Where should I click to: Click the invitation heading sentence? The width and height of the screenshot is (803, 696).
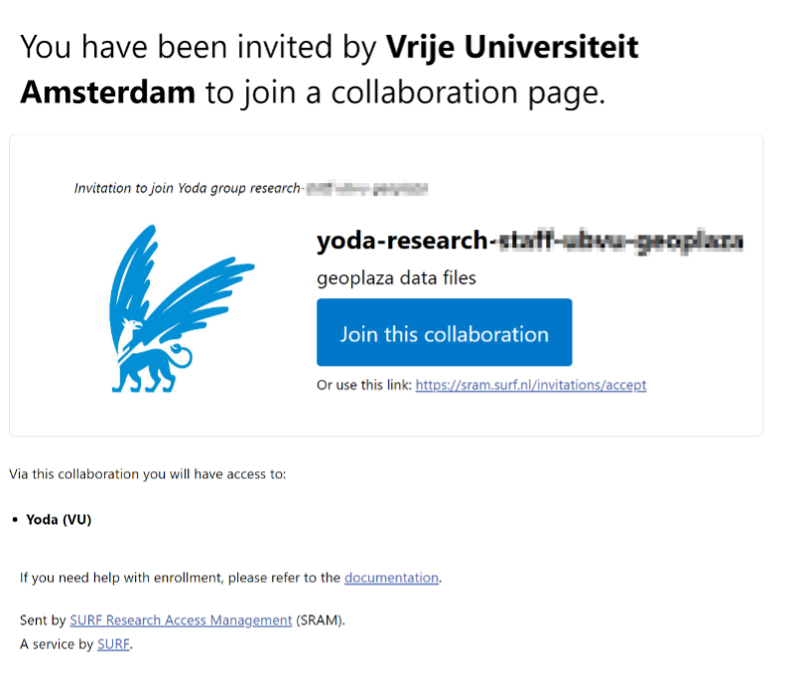(x=330, y=70)
